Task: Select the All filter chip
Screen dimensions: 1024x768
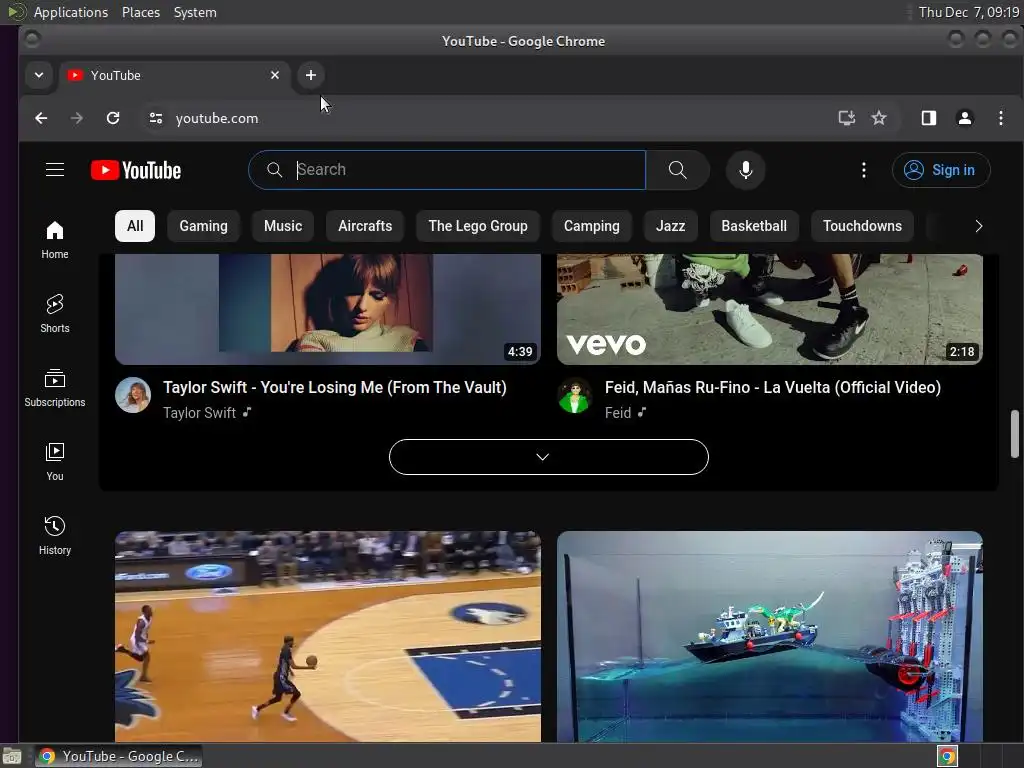Action: coord(135,226)
